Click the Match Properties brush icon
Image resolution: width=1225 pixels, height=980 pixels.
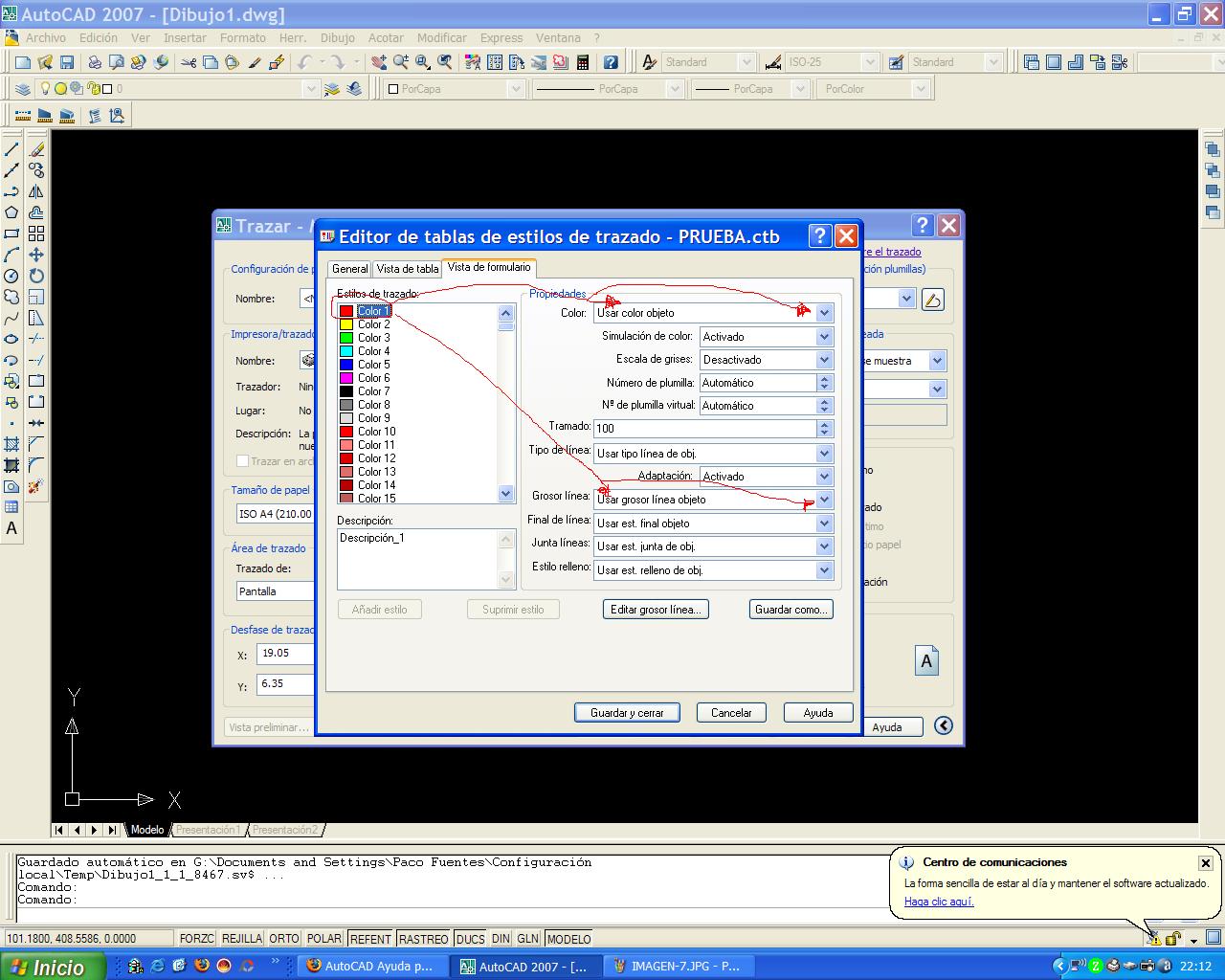(x=255, y=62)
